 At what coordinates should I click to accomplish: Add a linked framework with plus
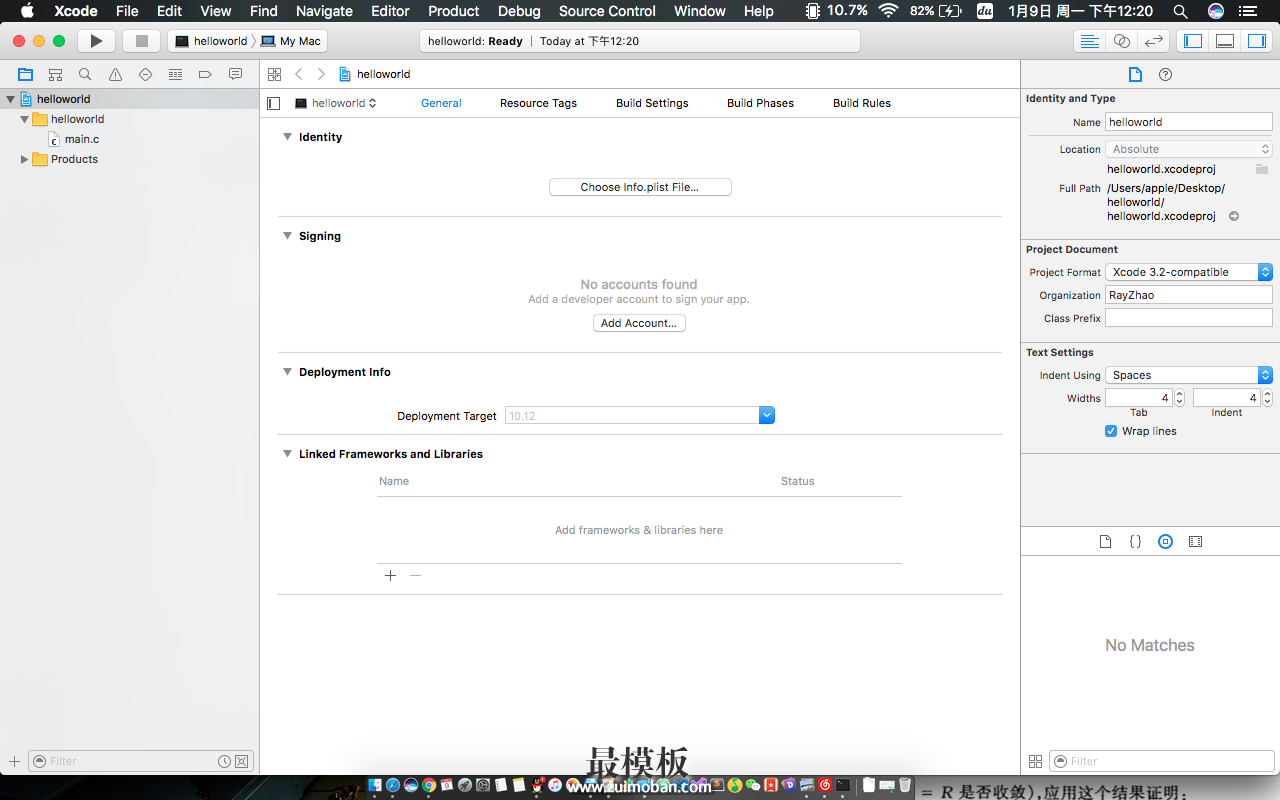click(390, 575)
